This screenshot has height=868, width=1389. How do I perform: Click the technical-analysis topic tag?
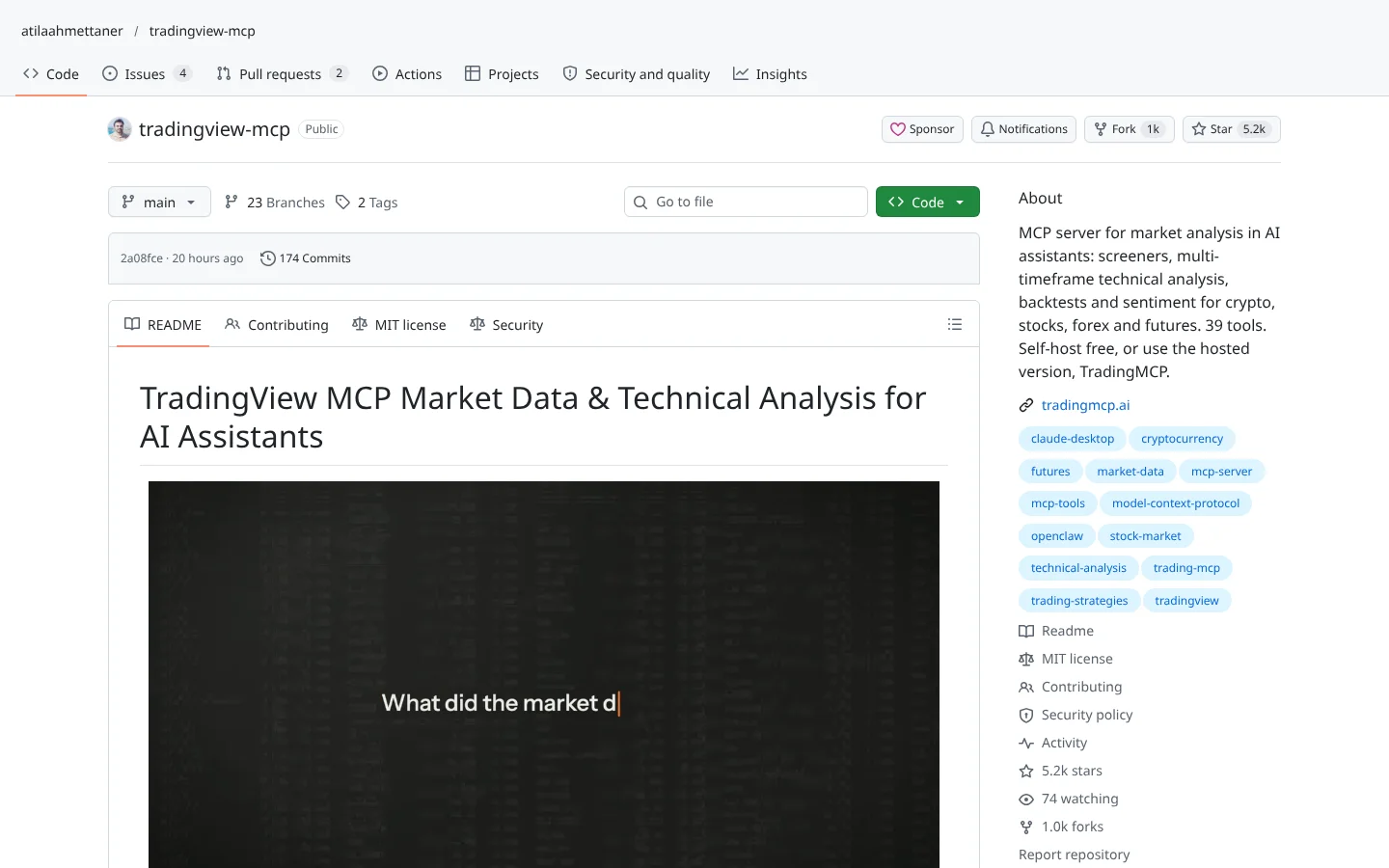click(x=1078, y=568)
